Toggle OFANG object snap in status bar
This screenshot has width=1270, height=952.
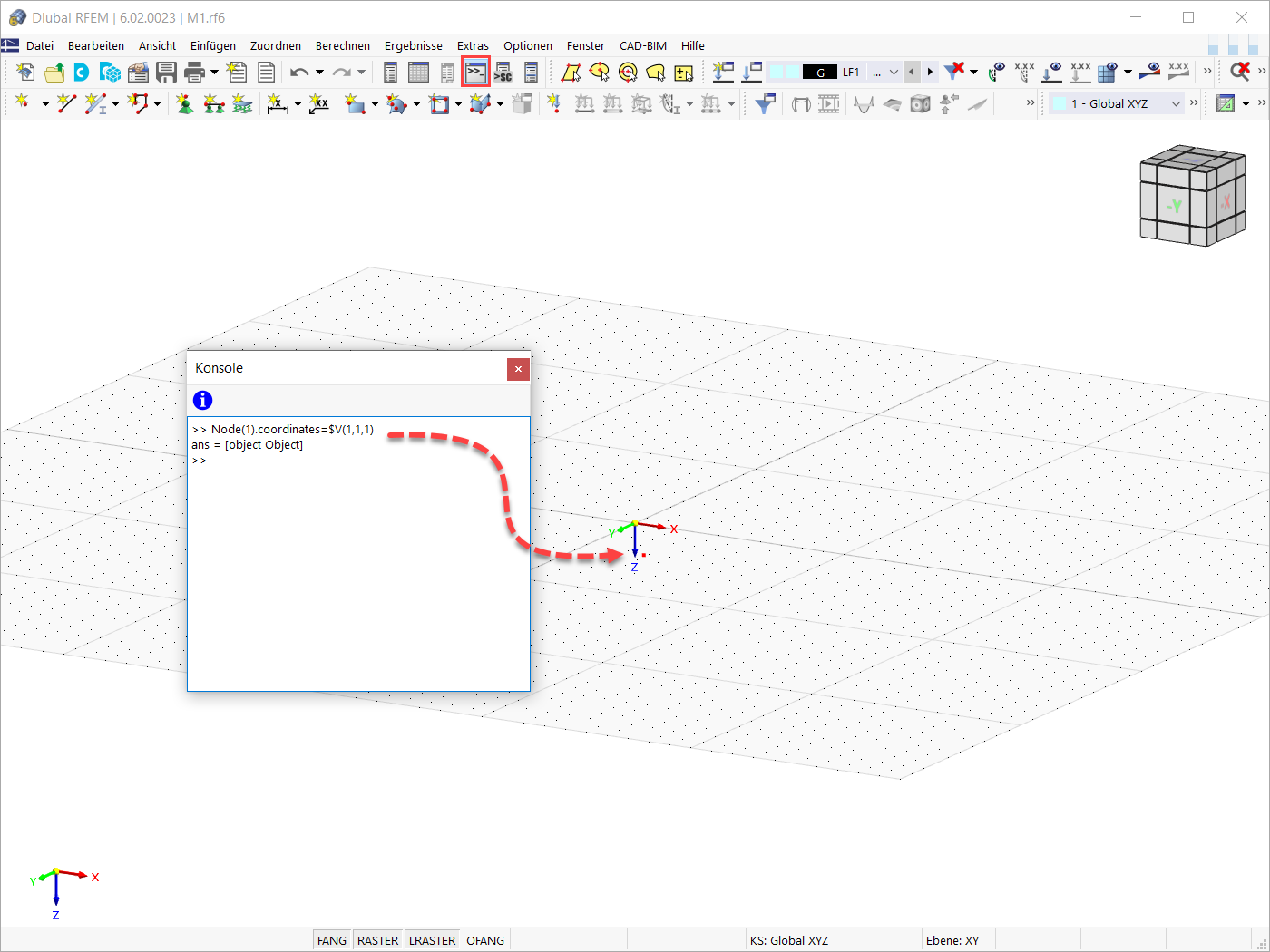(485, 940)
